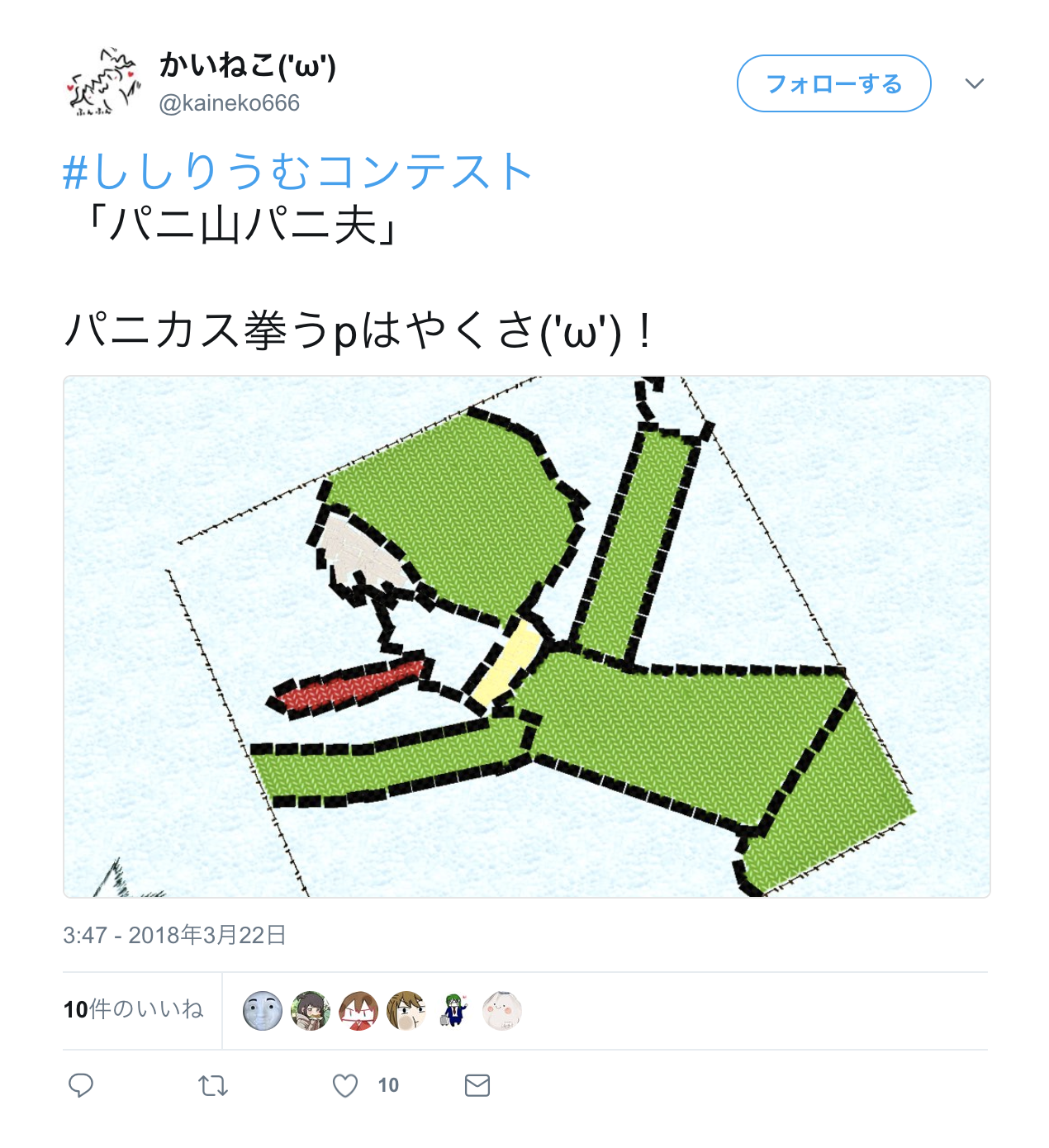1049x1148 pixels.
Task: Click the green-haired character liker avatar
Action: 454,1011
